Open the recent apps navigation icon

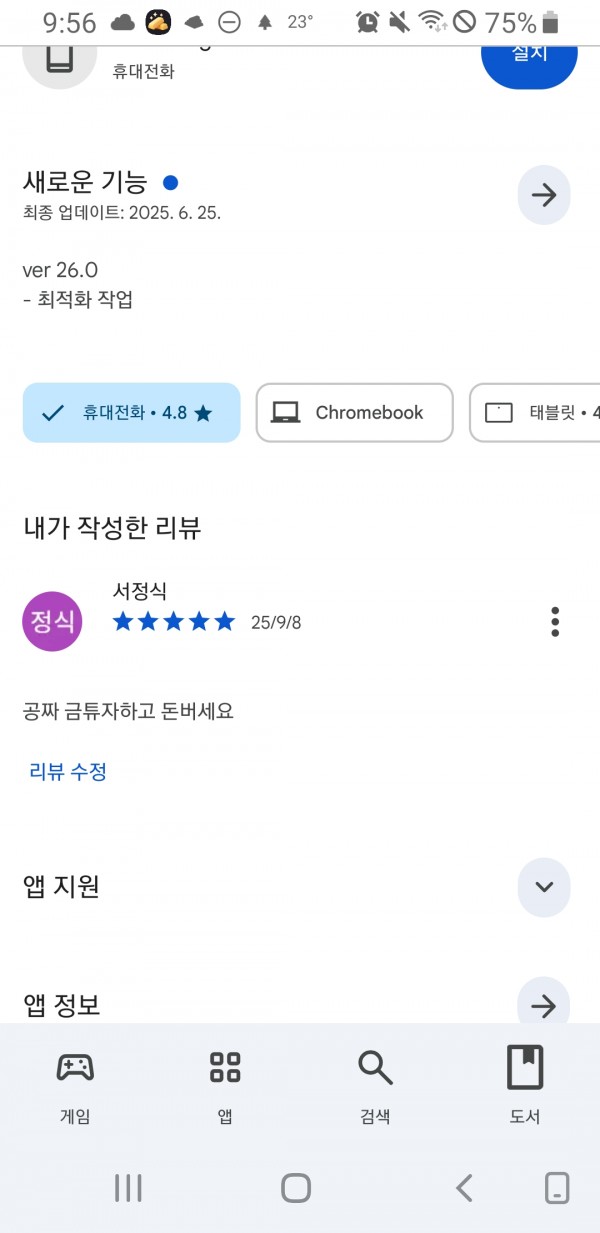pos(128,1188)
